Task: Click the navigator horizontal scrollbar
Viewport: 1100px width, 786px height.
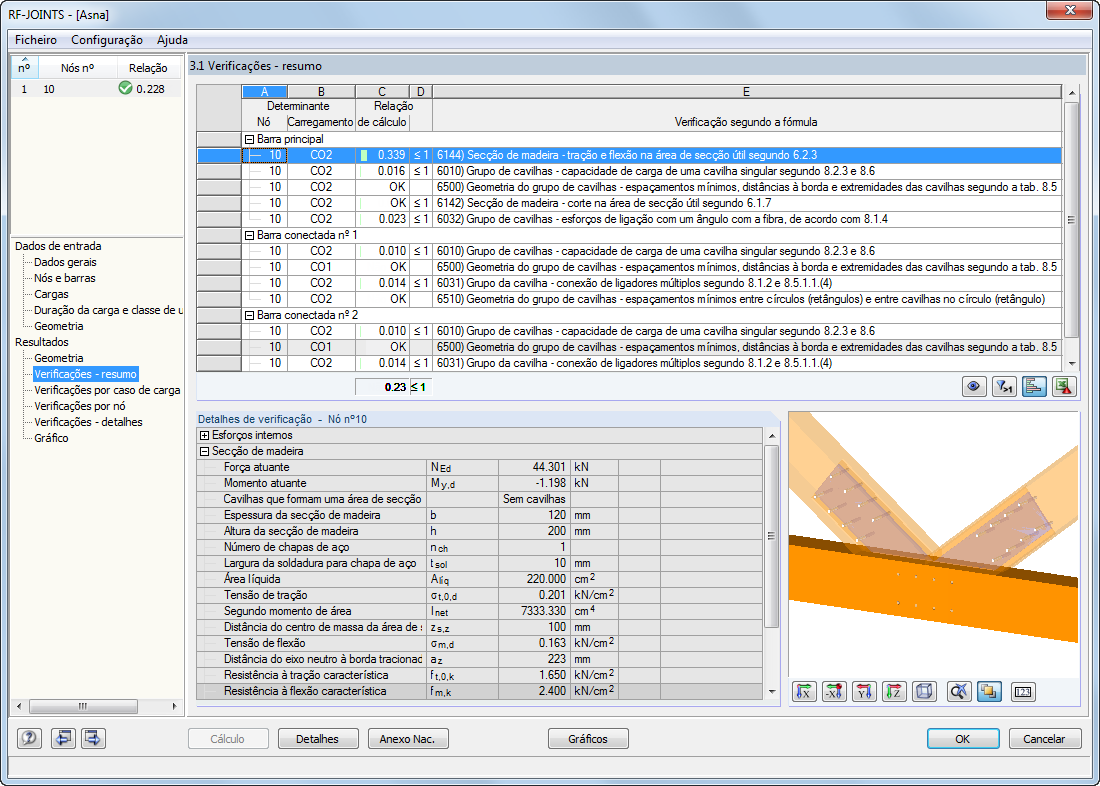Action: point(95,706)
